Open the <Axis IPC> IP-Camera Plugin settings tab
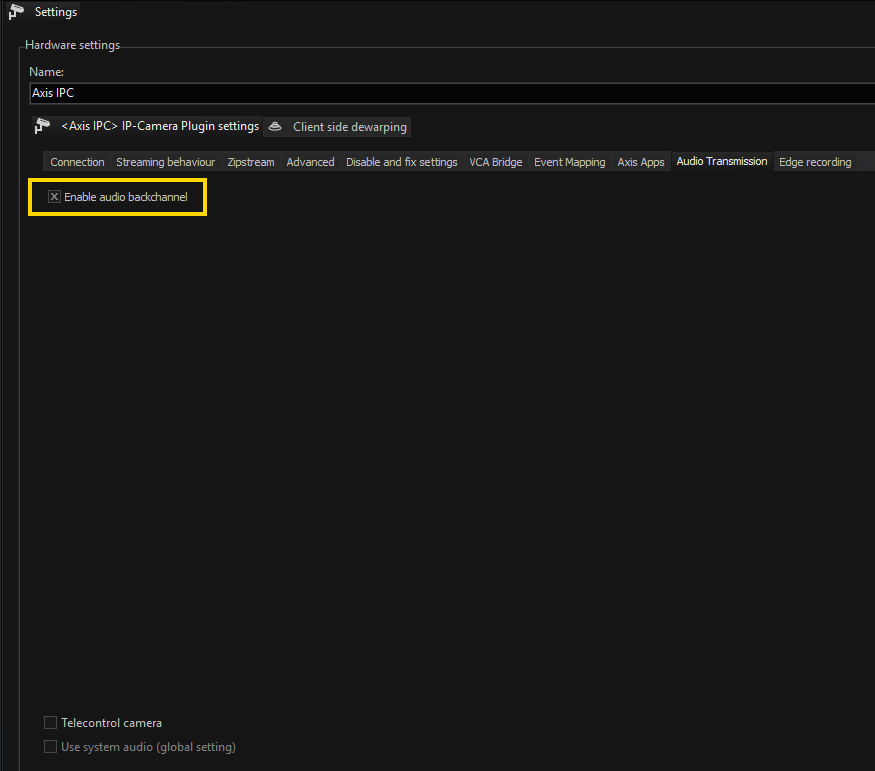This screenshot has width=875, height=771. 147,127
